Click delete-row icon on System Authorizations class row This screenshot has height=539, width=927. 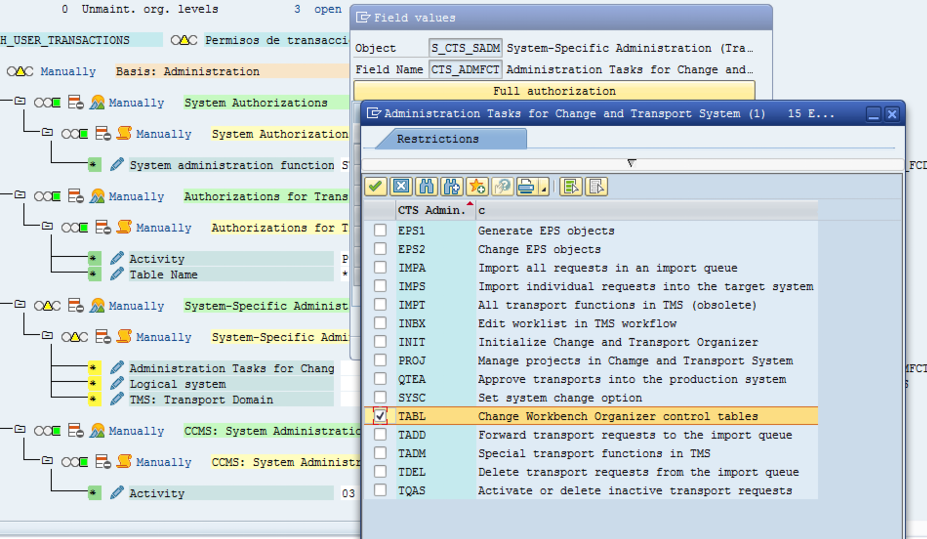click(x=76, y=102)
